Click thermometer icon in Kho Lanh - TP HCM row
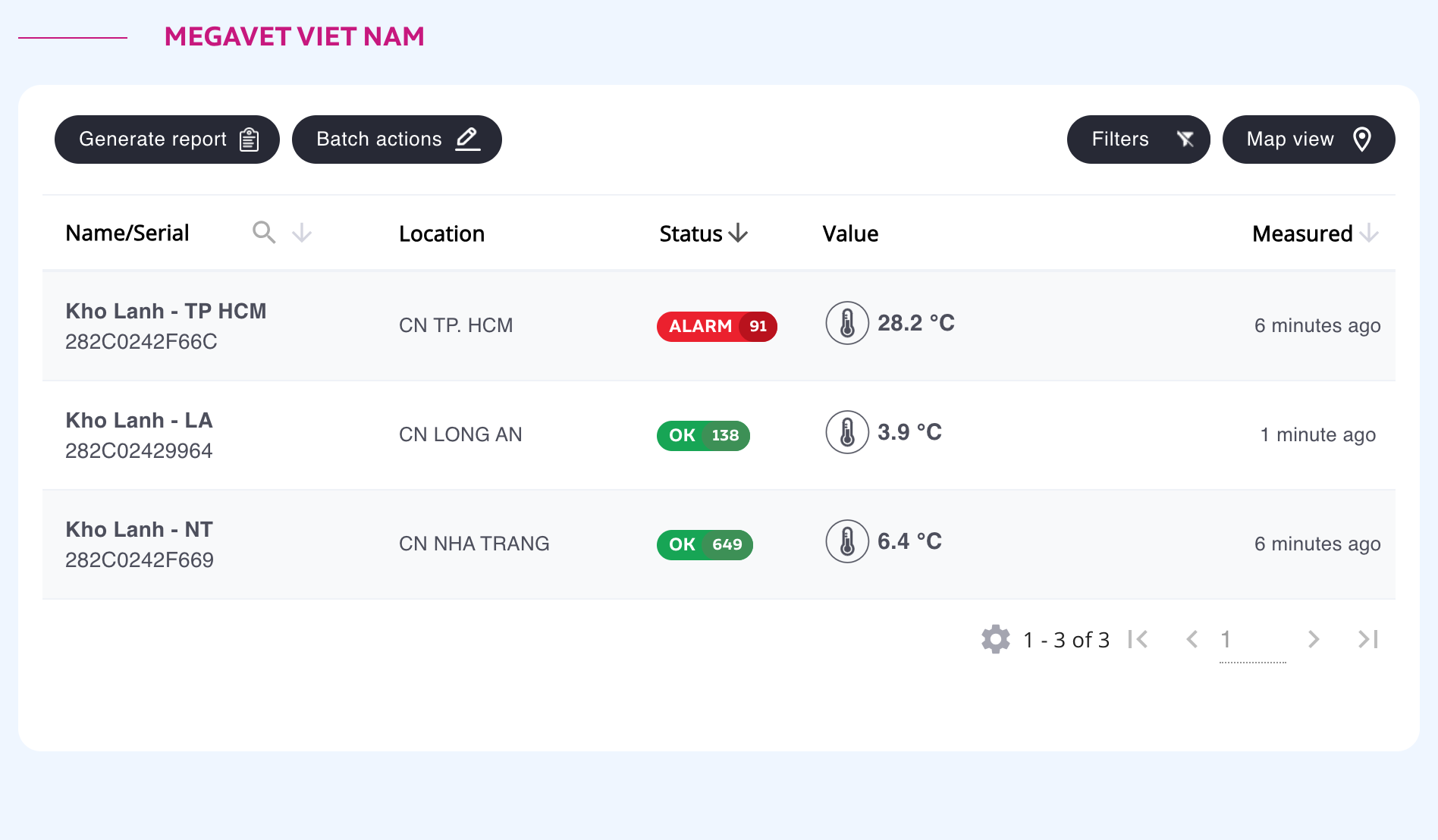 847,323
